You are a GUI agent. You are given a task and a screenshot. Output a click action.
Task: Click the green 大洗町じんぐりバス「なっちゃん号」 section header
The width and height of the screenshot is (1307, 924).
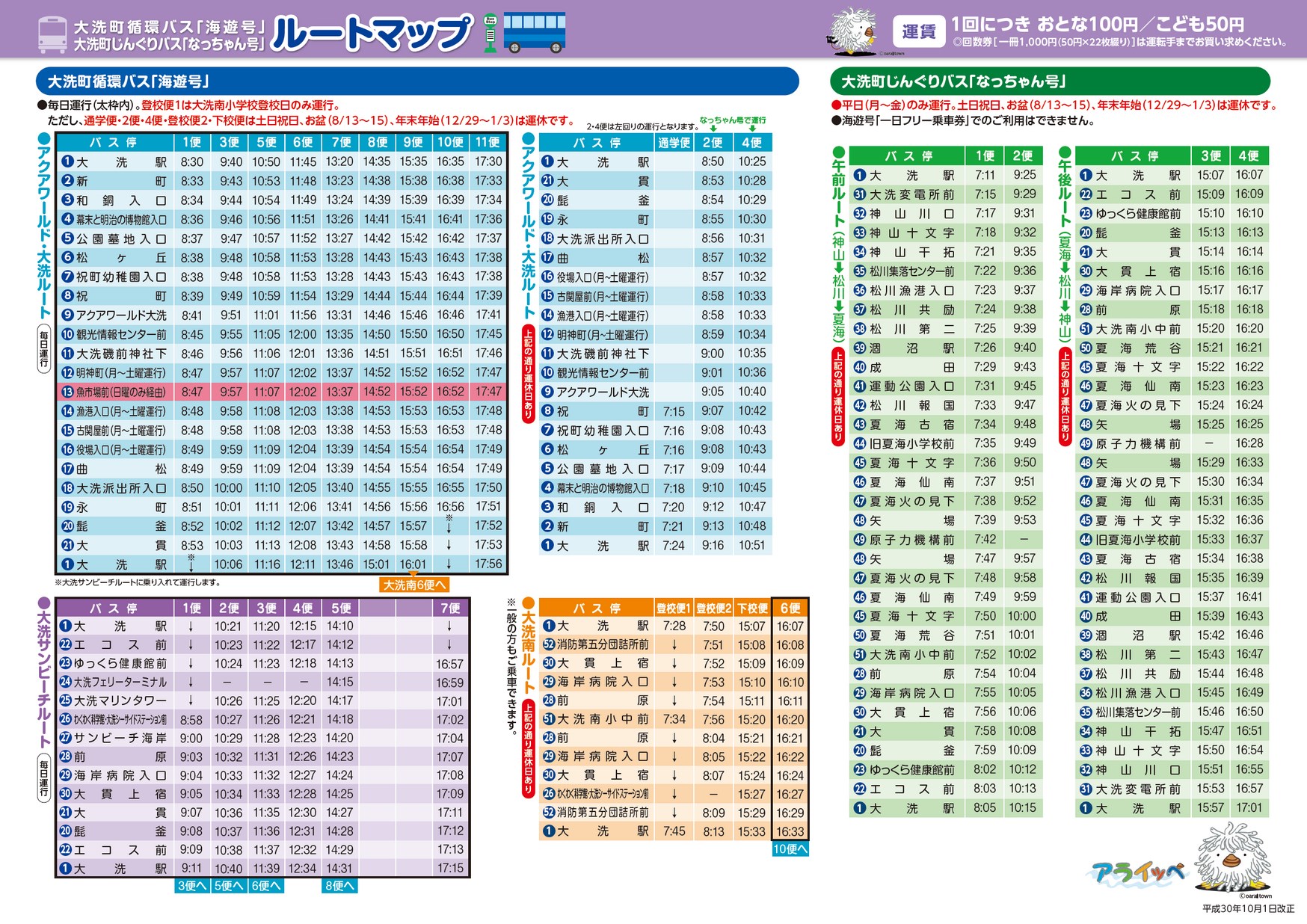click(1050, 81)
